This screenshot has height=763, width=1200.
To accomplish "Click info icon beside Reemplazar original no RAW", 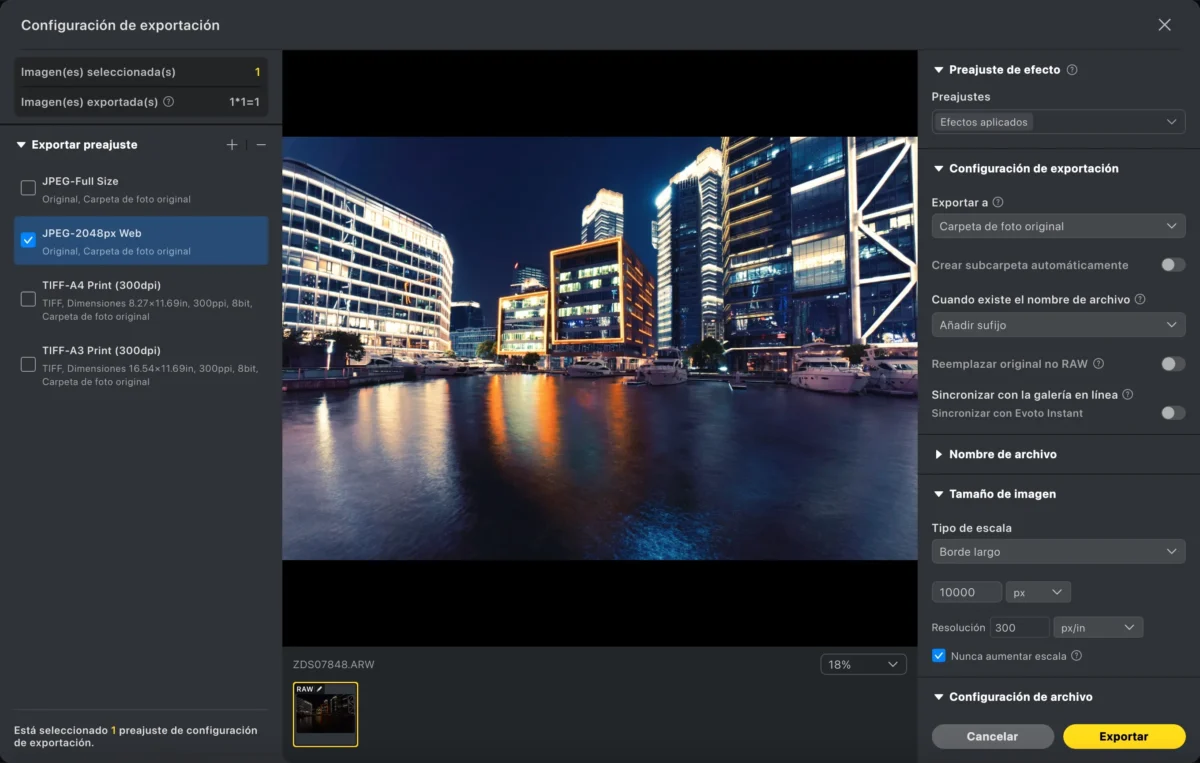I will click(1098, 364).
